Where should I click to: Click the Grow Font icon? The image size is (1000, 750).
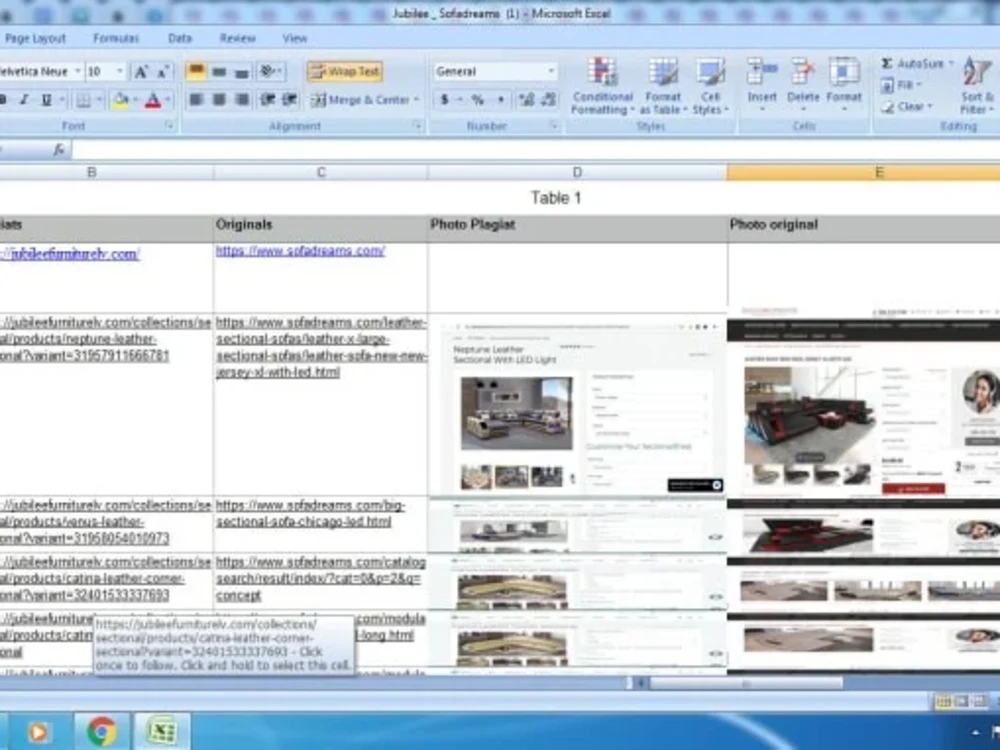coord(142,71)
